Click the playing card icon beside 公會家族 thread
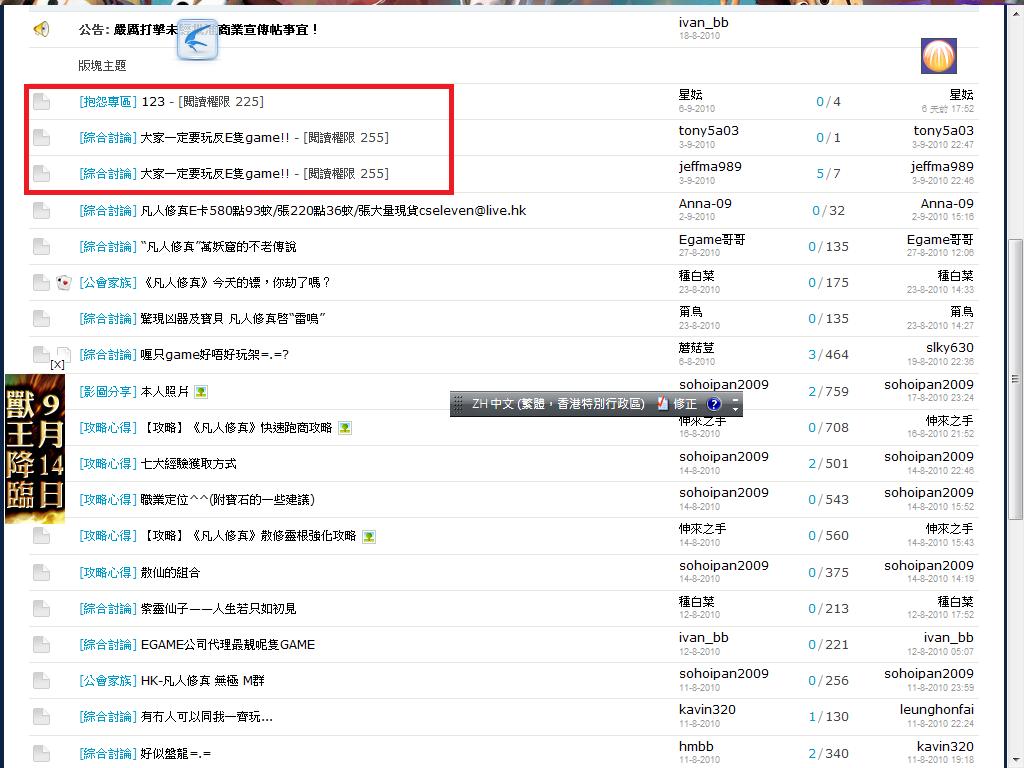 64,283
